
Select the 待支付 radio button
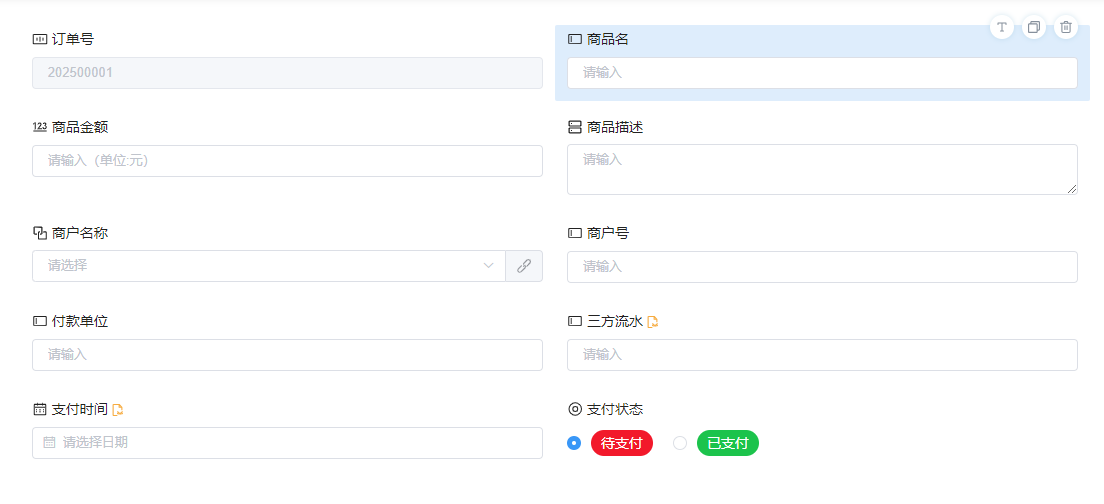coord(574,443)
